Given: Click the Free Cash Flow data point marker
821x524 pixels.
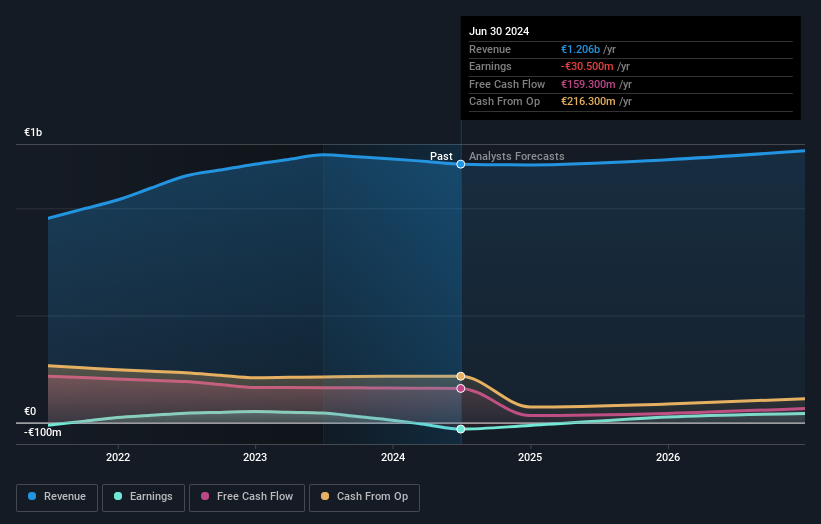Looking at the screenshot, I should coord(461,388).
